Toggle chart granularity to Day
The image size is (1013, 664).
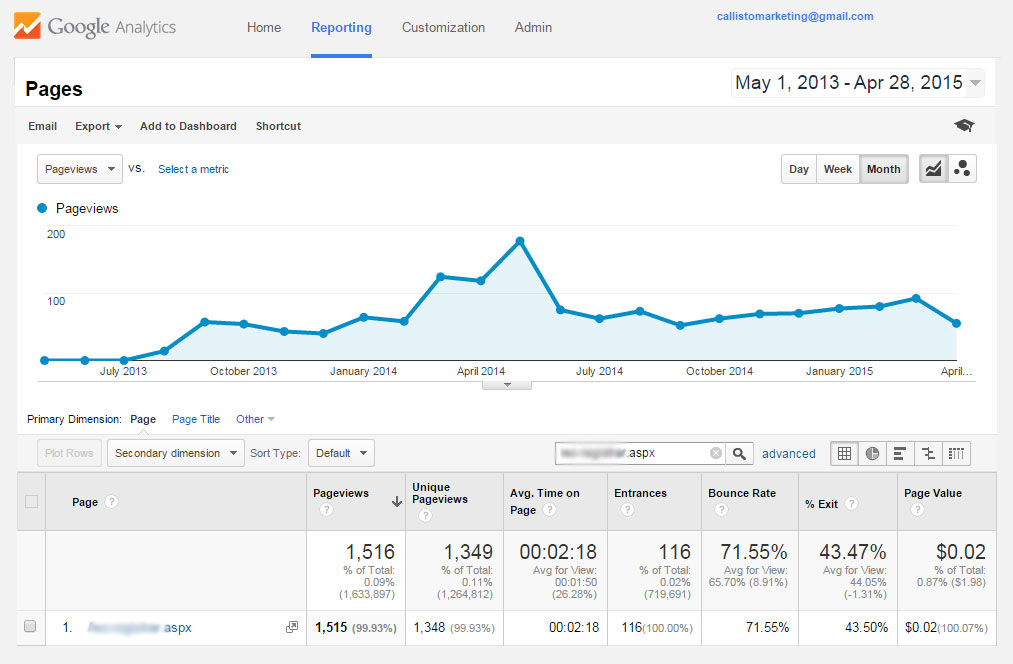pyautogui.click(x=798, y=169)
